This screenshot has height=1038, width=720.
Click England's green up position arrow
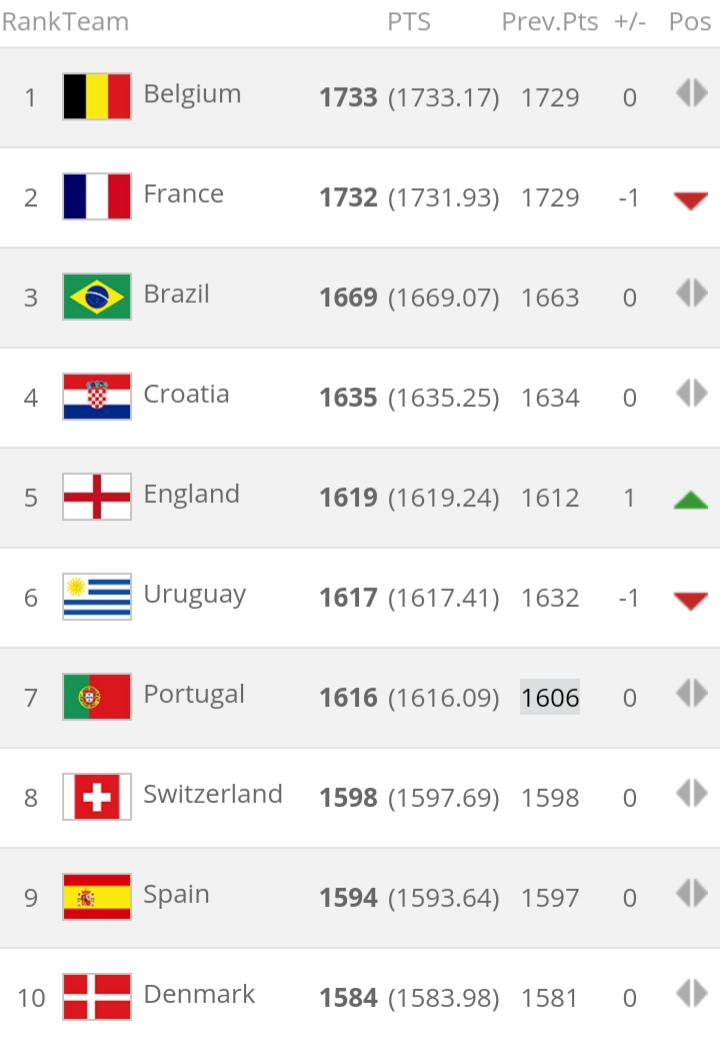(691, 500)
